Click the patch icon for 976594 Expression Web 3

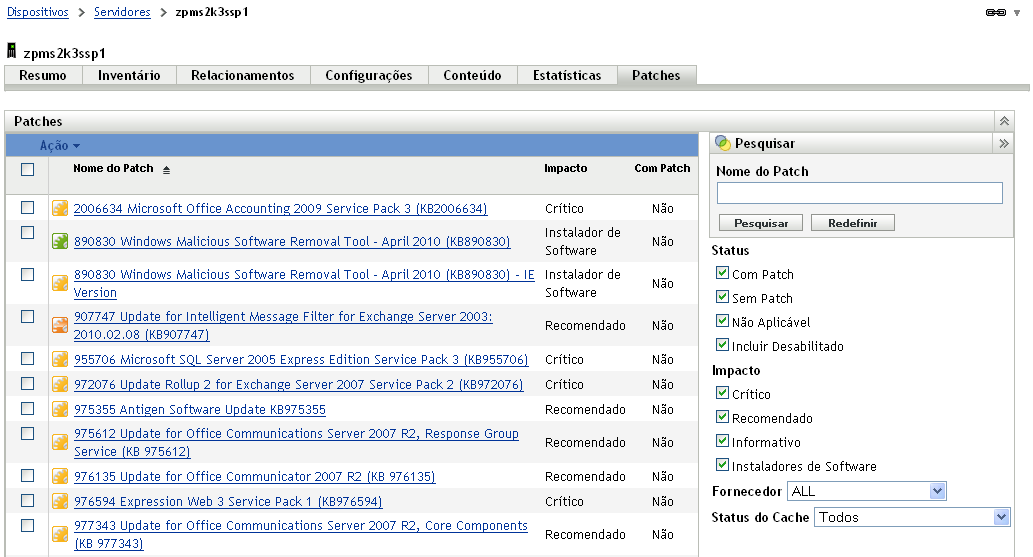(x=60, y=501)
